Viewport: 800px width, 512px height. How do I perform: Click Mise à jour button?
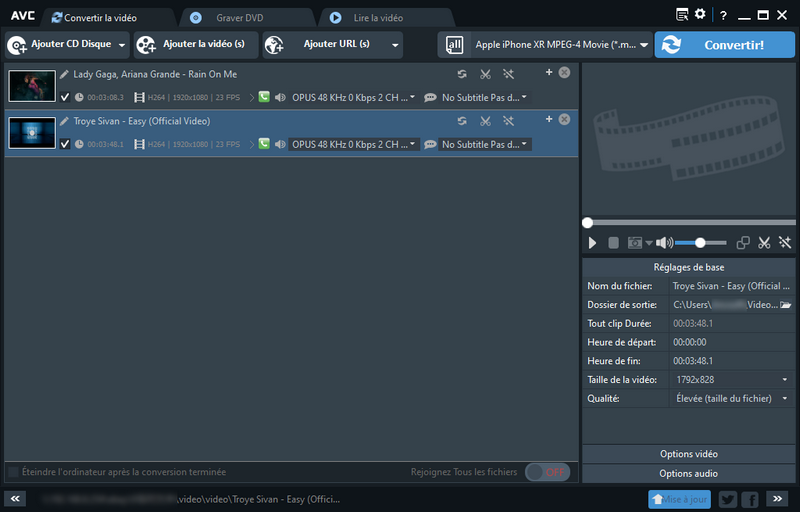pyautogui.click(x=680, y=499)
